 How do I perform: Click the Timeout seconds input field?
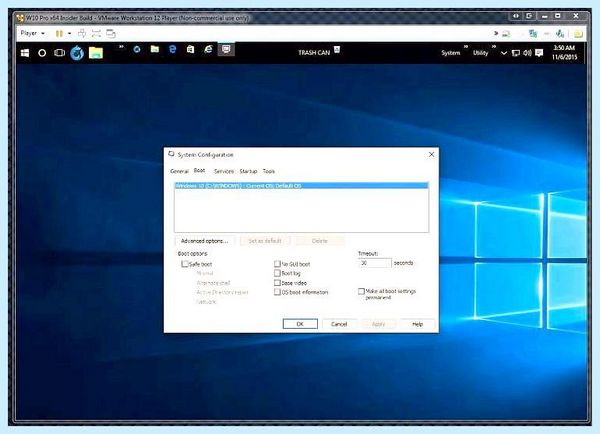pos(375,263)
